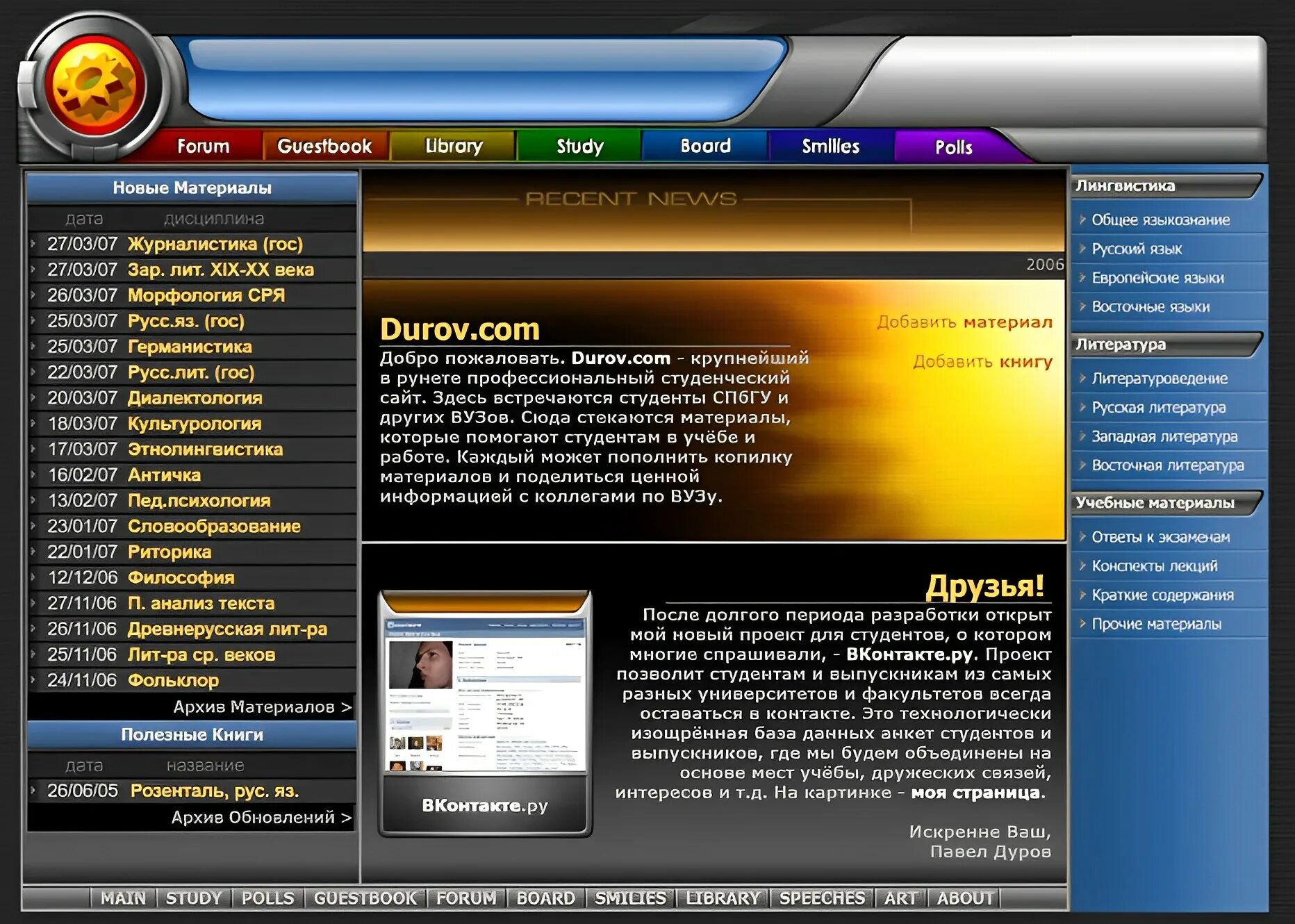Open the Smilies tab
The image size is (1295, 924).
coord(830,146)
